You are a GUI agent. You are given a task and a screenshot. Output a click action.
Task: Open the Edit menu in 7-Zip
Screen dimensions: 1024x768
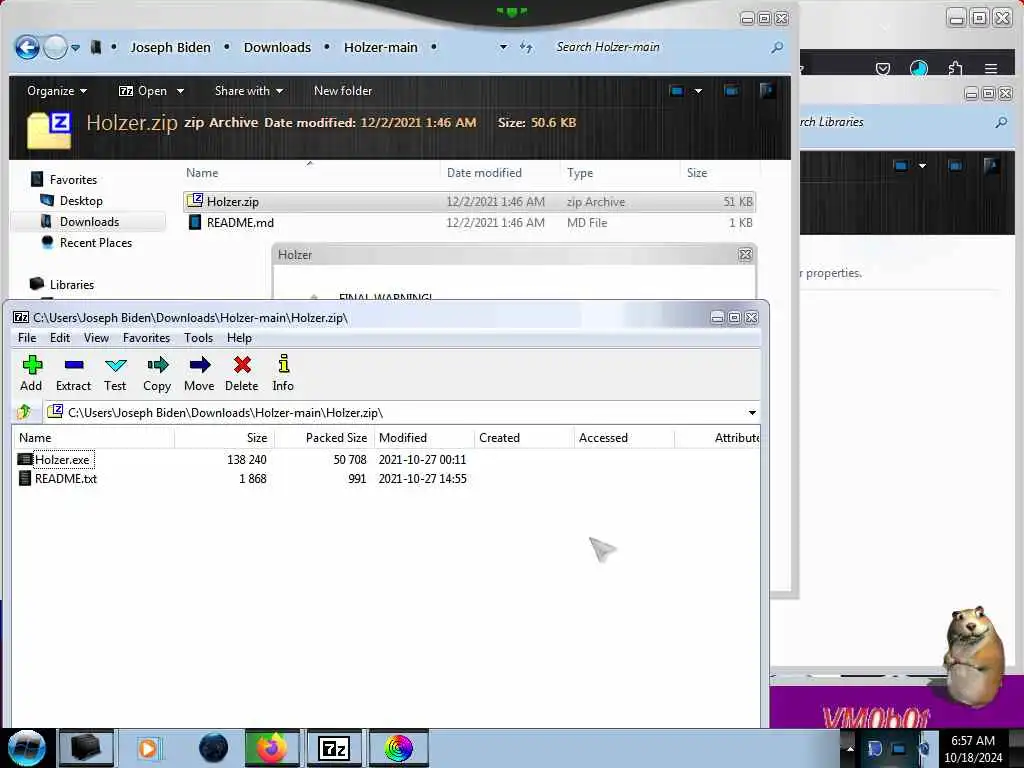coord(59,338)
